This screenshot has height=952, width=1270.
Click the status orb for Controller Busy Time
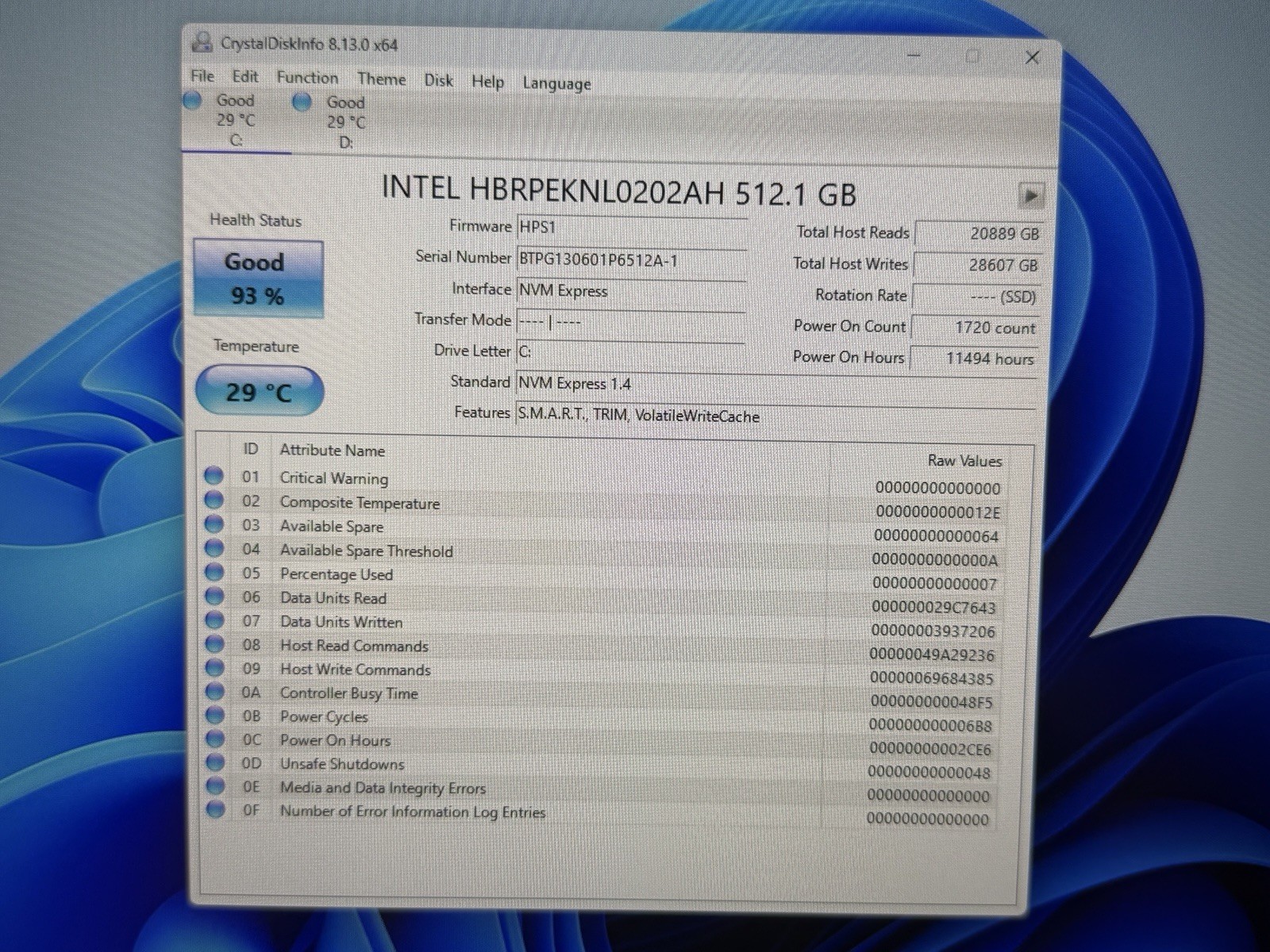pyautogui.click(x=214, y=691)
